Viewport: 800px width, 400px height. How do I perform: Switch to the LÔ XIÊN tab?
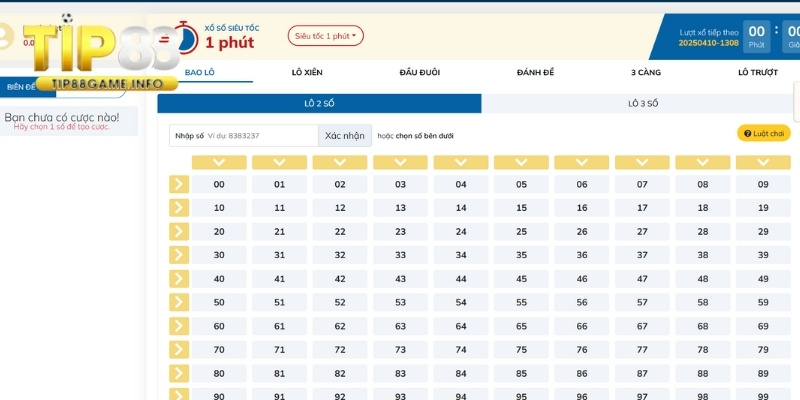[307, 73]
